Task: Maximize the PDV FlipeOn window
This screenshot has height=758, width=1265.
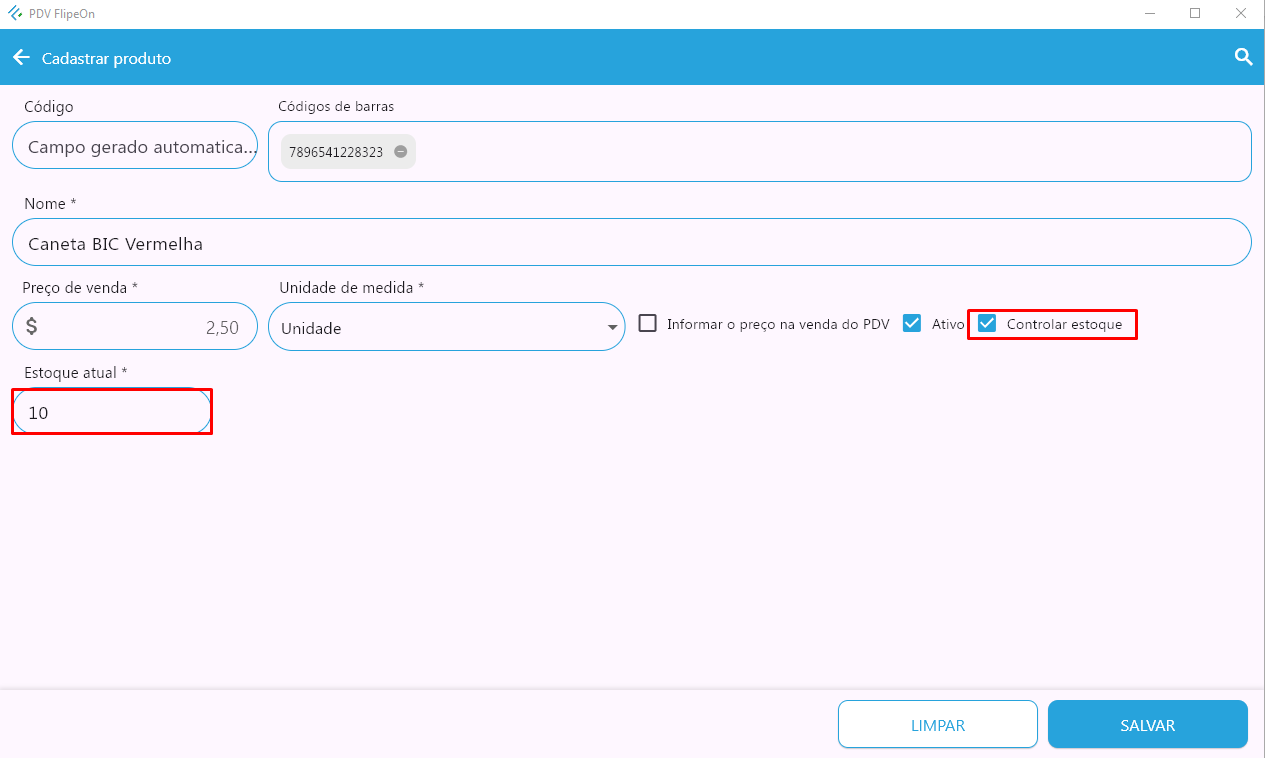Action: tap(1195, 14)
